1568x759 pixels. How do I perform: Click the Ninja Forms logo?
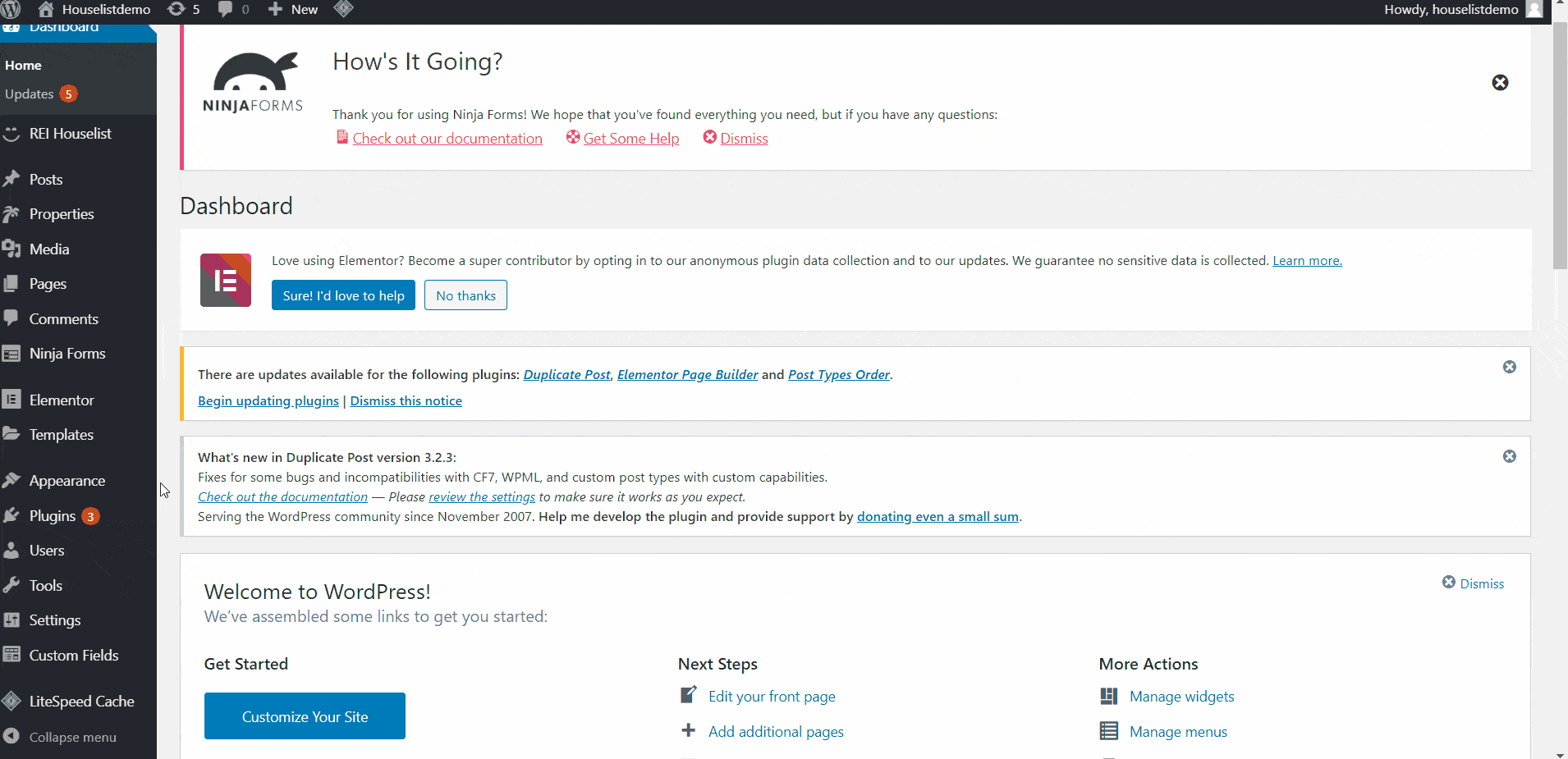253,82
